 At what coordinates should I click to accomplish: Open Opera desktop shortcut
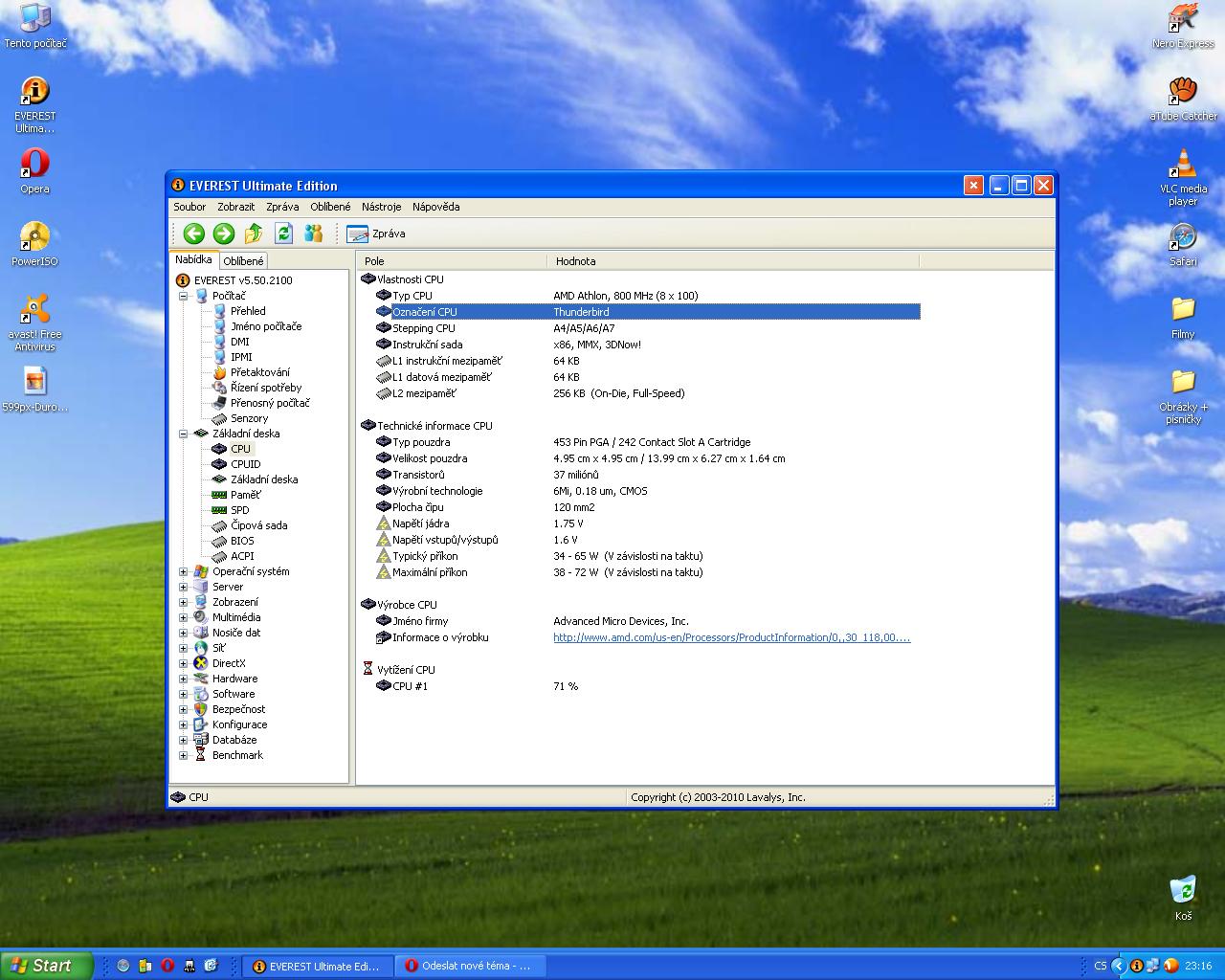click(x=34, y=171)
